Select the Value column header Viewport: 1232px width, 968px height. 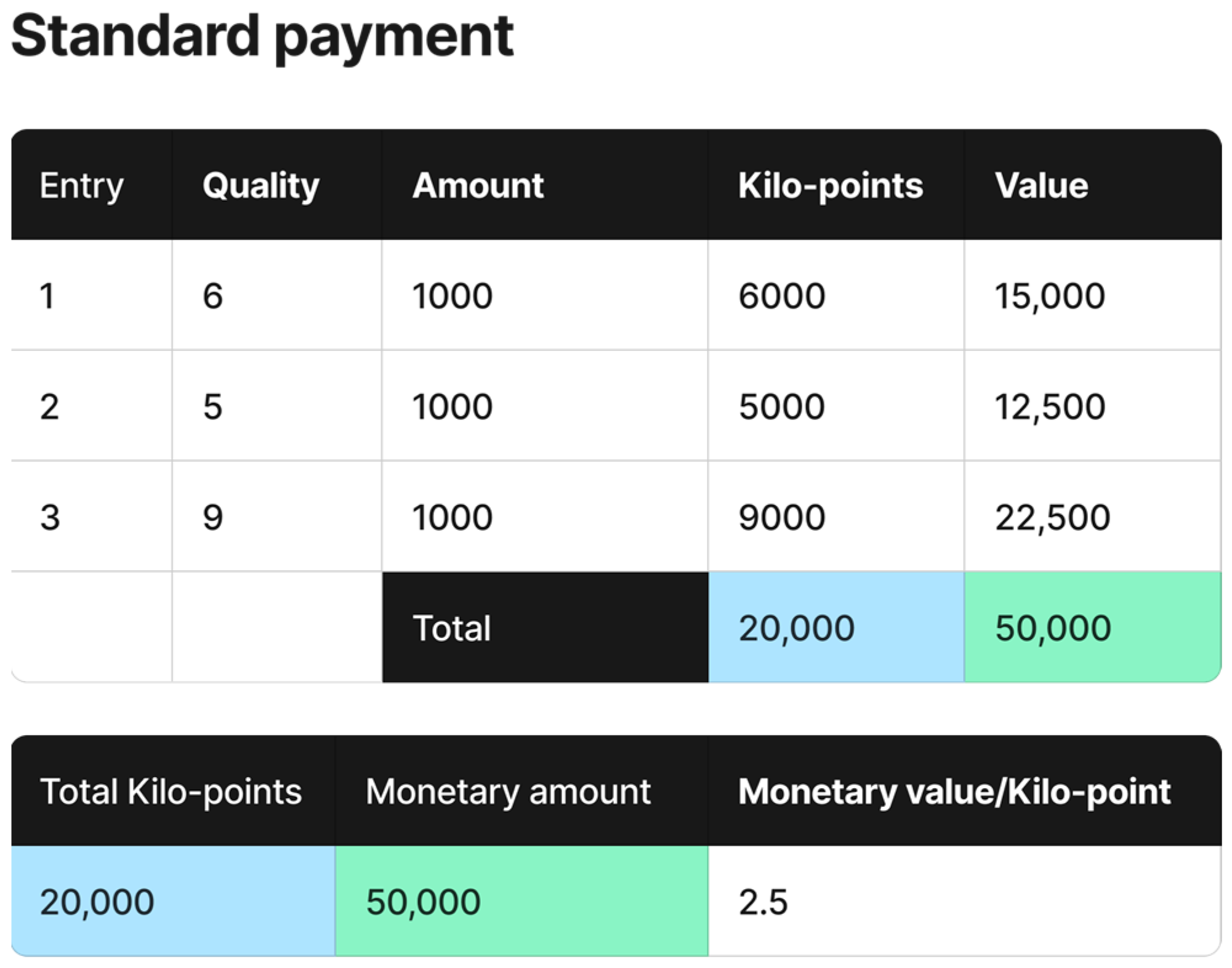pyautogui.click(x=1042, y=185)
